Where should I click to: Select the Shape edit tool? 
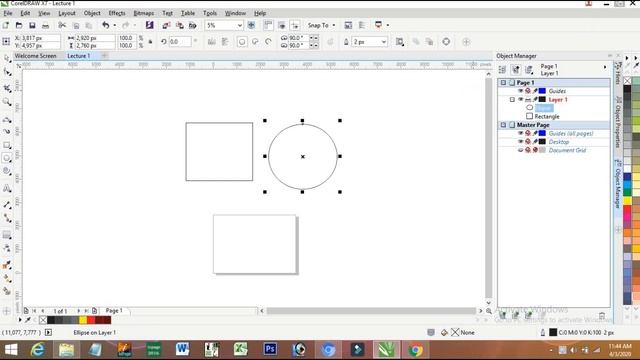point(7,73)
